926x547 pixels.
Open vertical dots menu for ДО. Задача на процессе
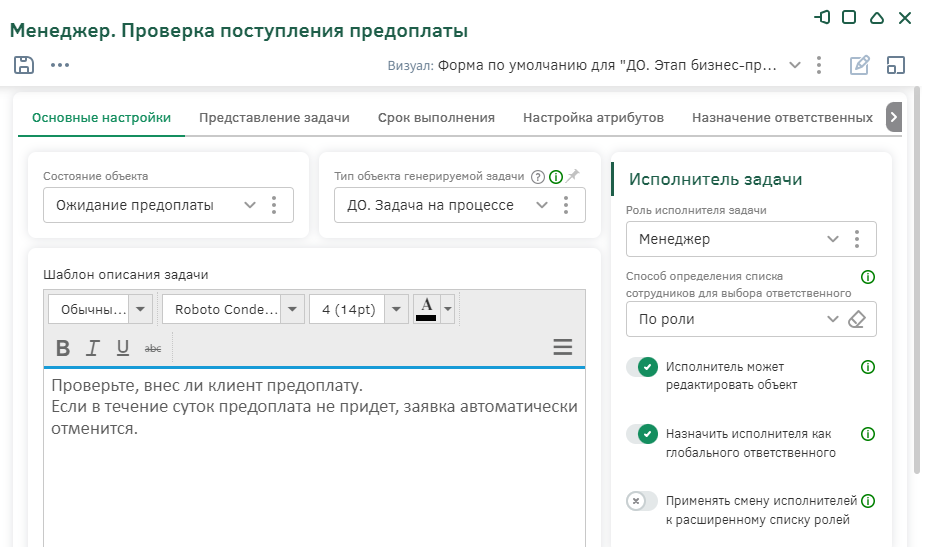coord(566,205)
